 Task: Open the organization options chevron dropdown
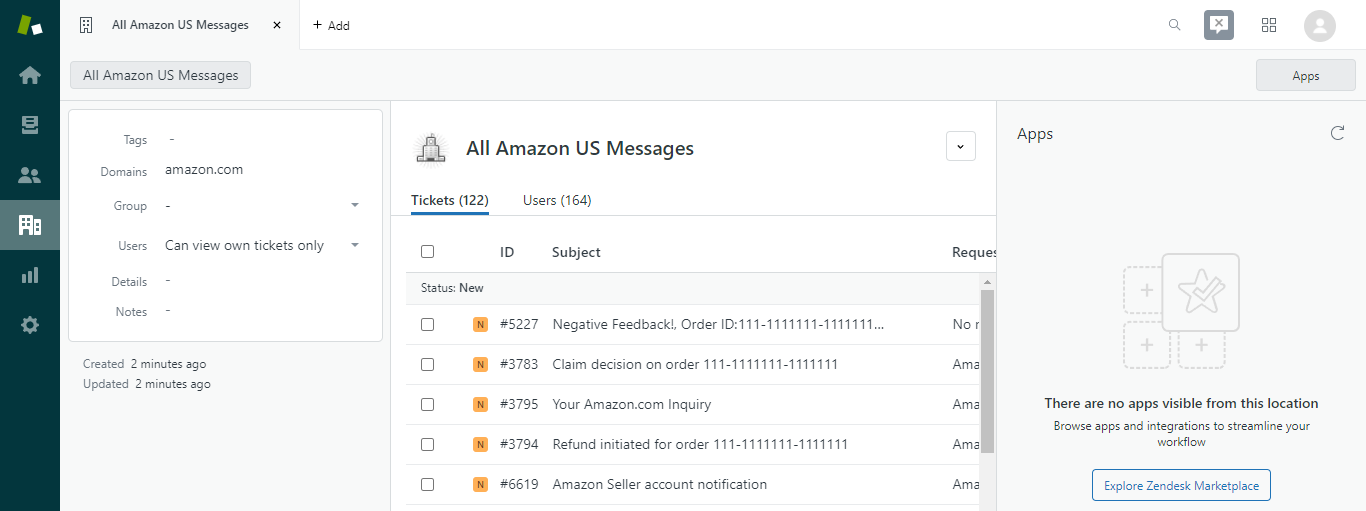tap(960, 146)
